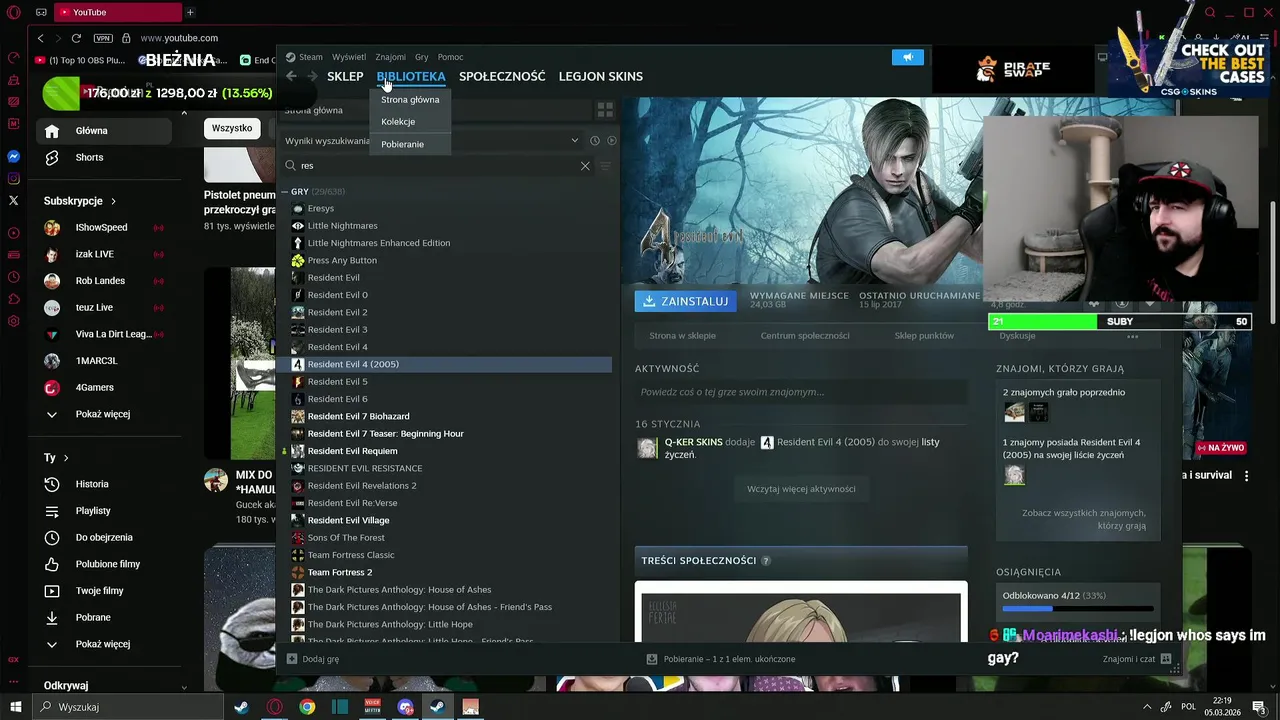Open Strona w sklepie link
The width and height of the screenshot is (1280, 720).
682,336
